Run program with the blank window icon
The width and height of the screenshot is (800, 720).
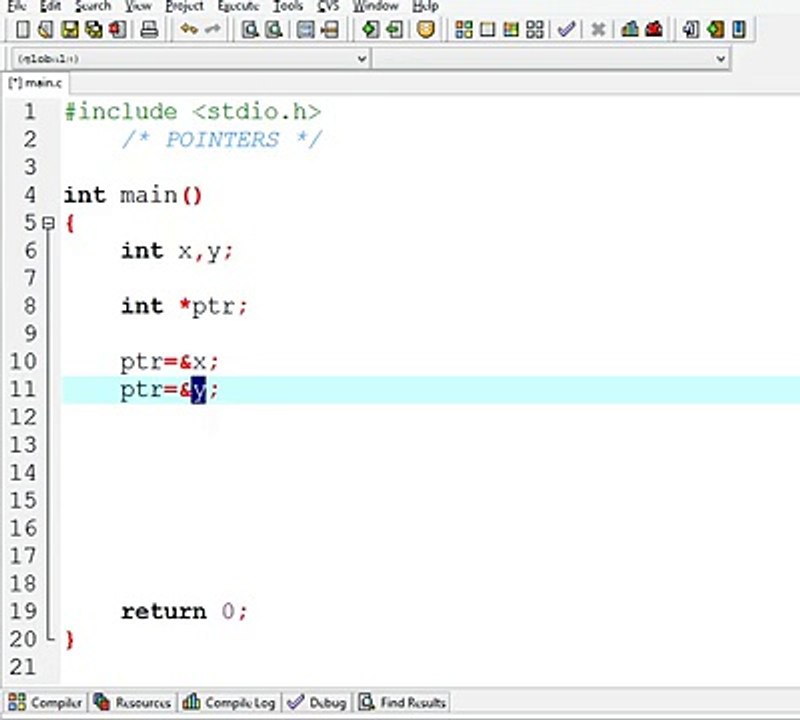487,29
